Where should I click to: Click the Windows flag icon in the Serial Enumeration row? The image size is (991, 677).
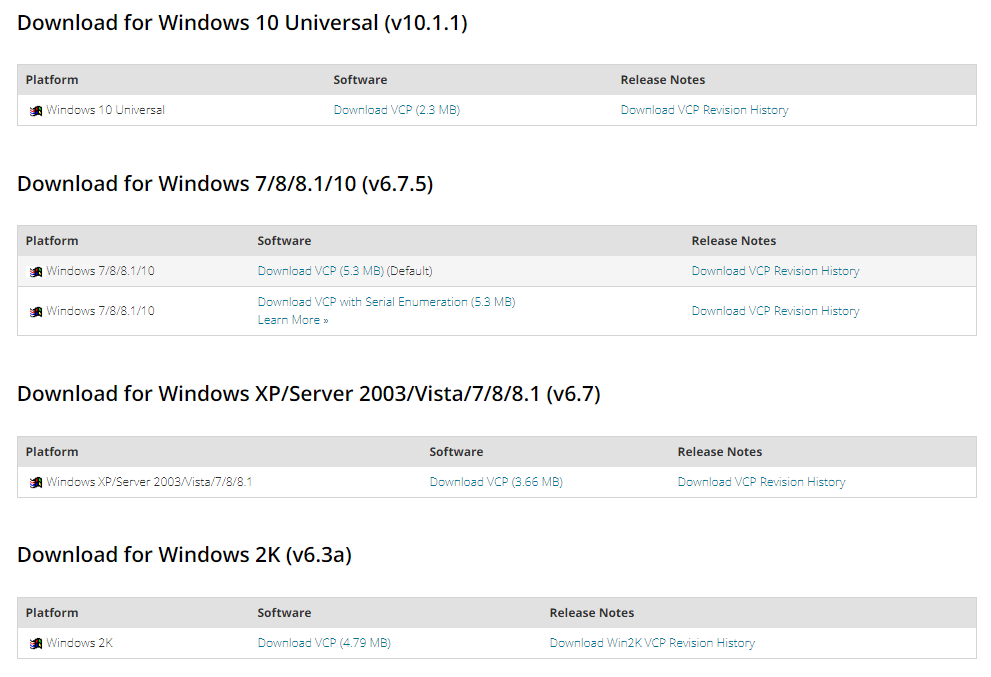(36, 312)
